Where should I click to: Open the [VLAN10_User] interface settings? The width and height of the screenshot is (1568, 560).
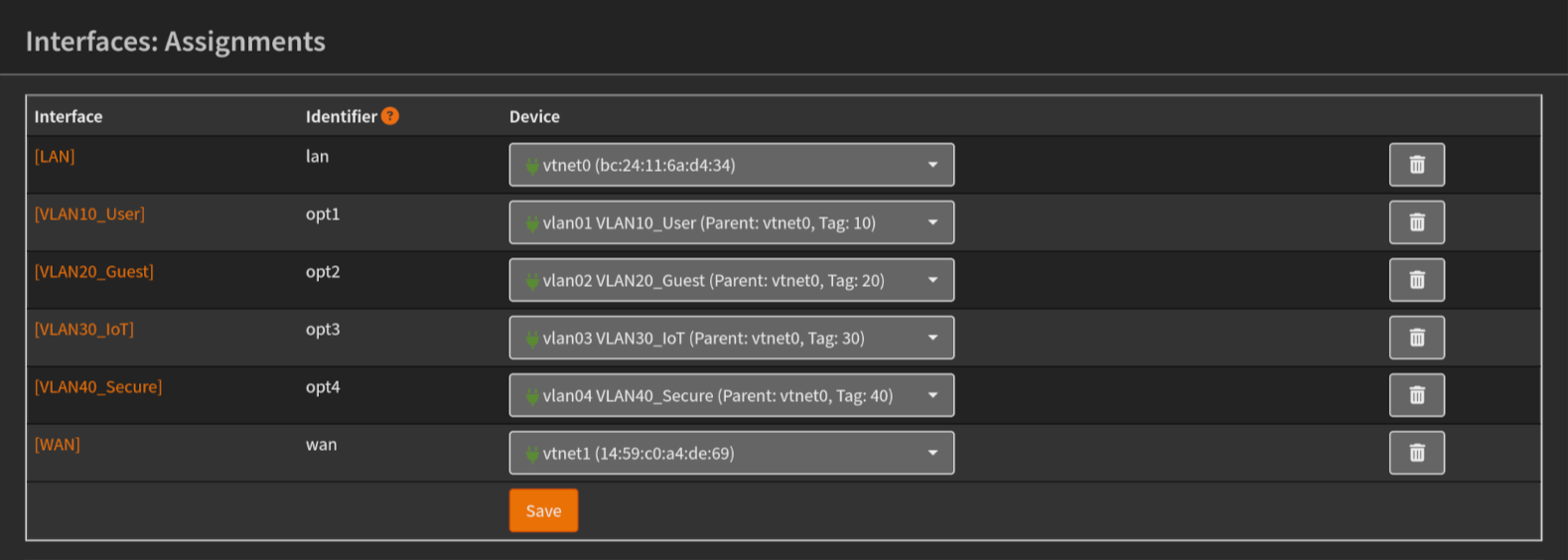(89, 213)
